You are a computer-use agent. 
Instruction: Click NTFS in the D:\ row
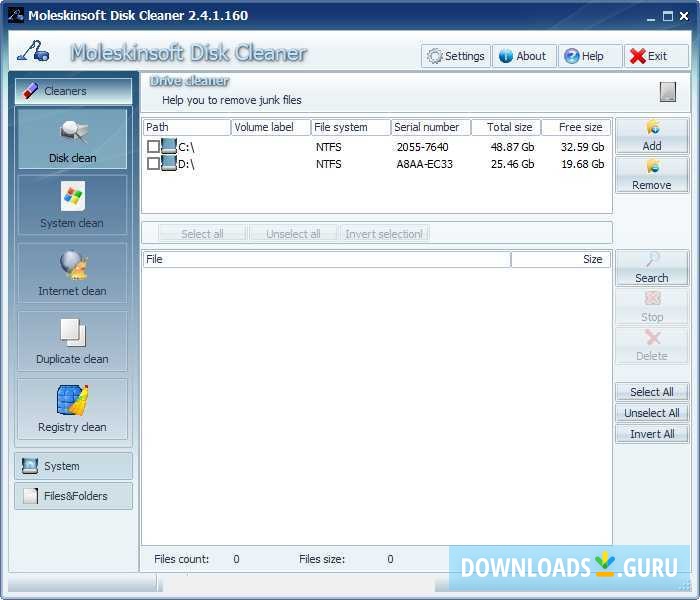point(329,164)
